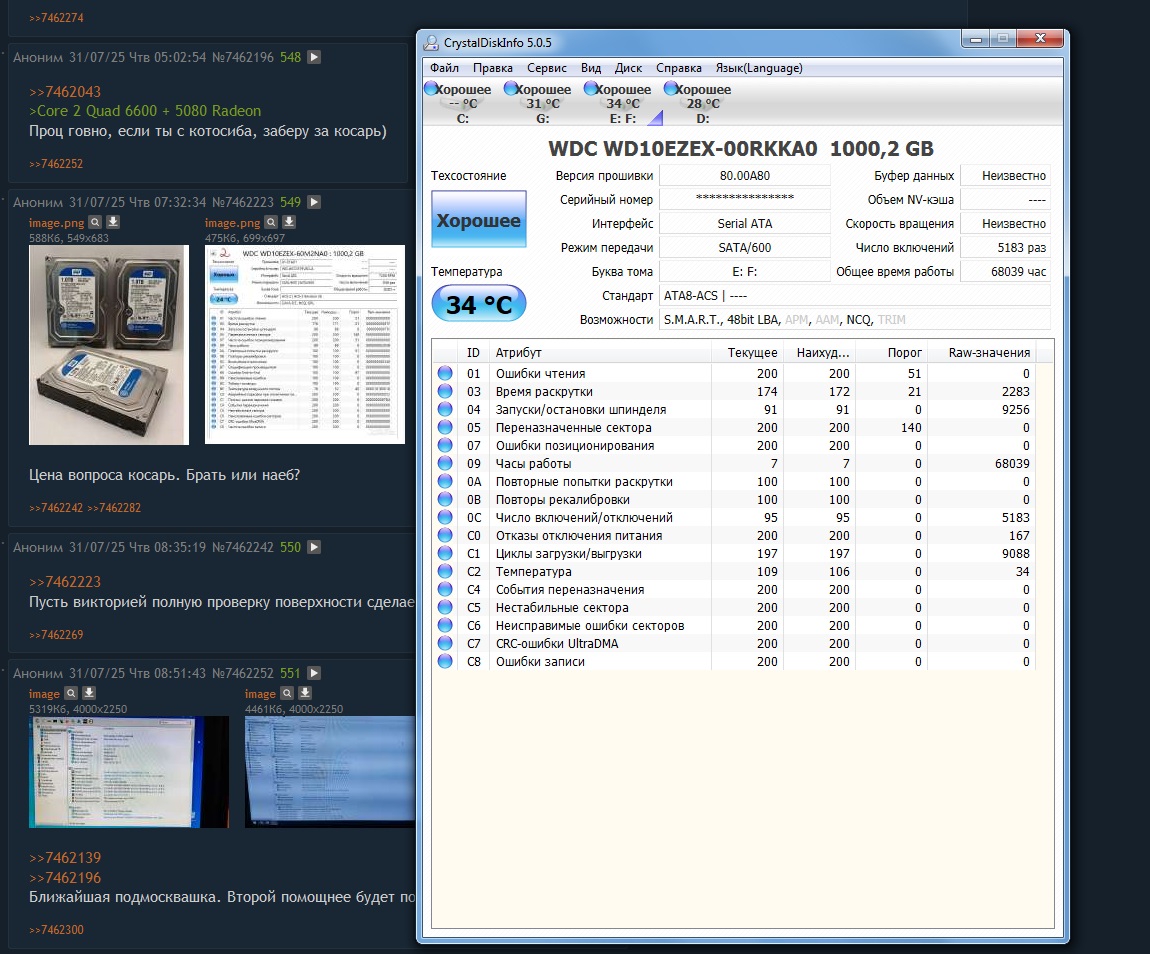Screen dimensions: 1150x954
Task: Open the post menu arrow for post 548
Action: point(314,56)
